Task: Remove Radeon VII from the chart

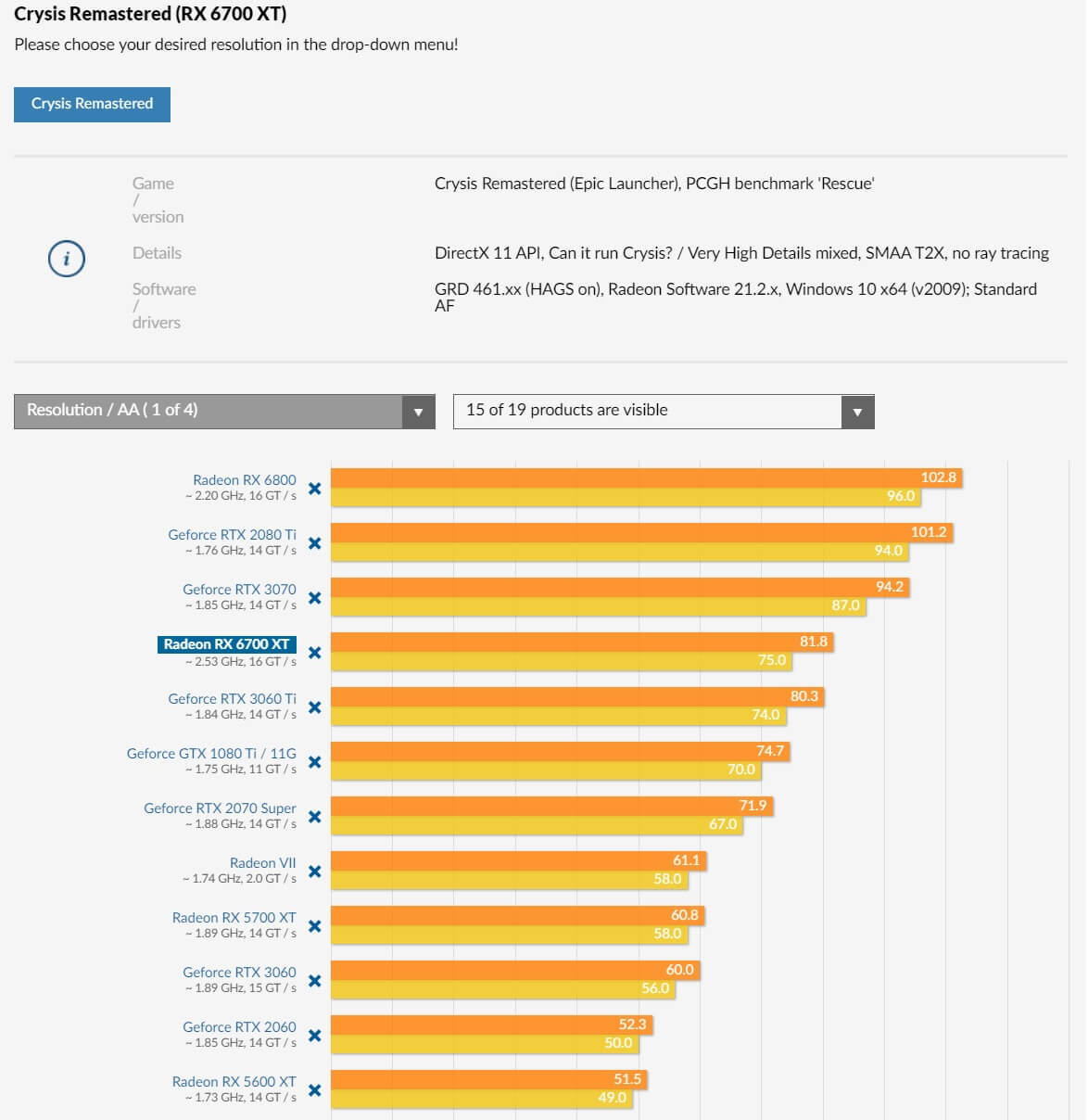Action: click(x=314, y=872)
